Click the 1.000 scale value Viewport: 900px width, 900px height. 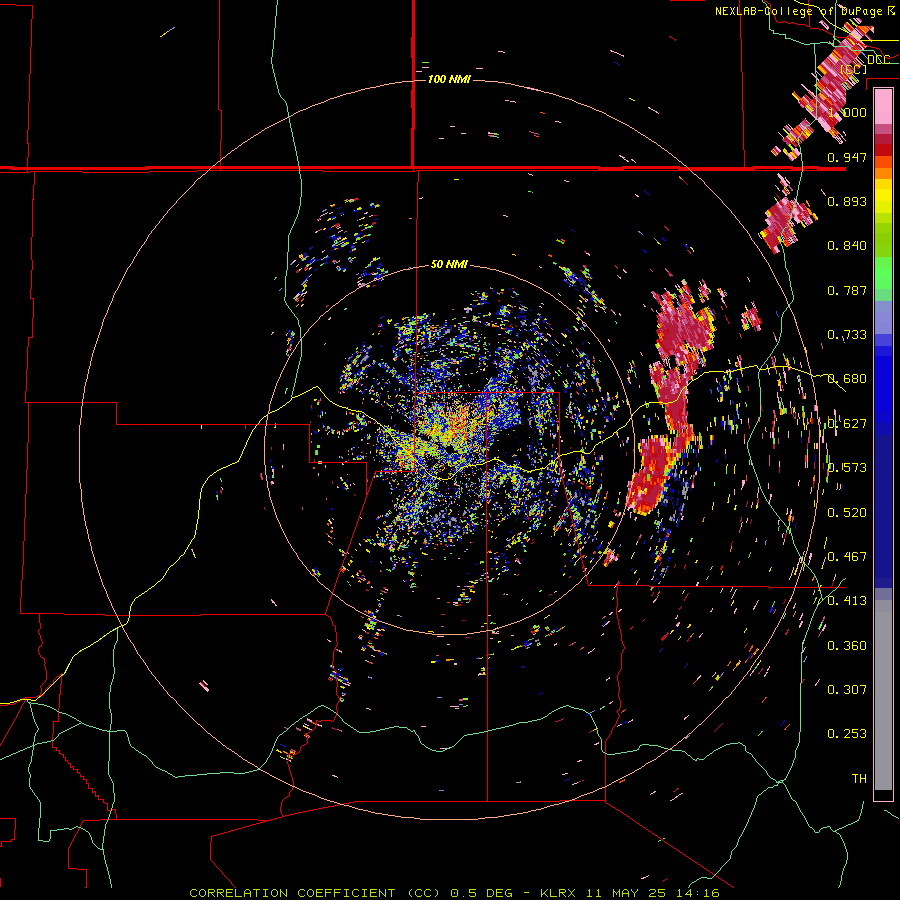click(847, 112)
